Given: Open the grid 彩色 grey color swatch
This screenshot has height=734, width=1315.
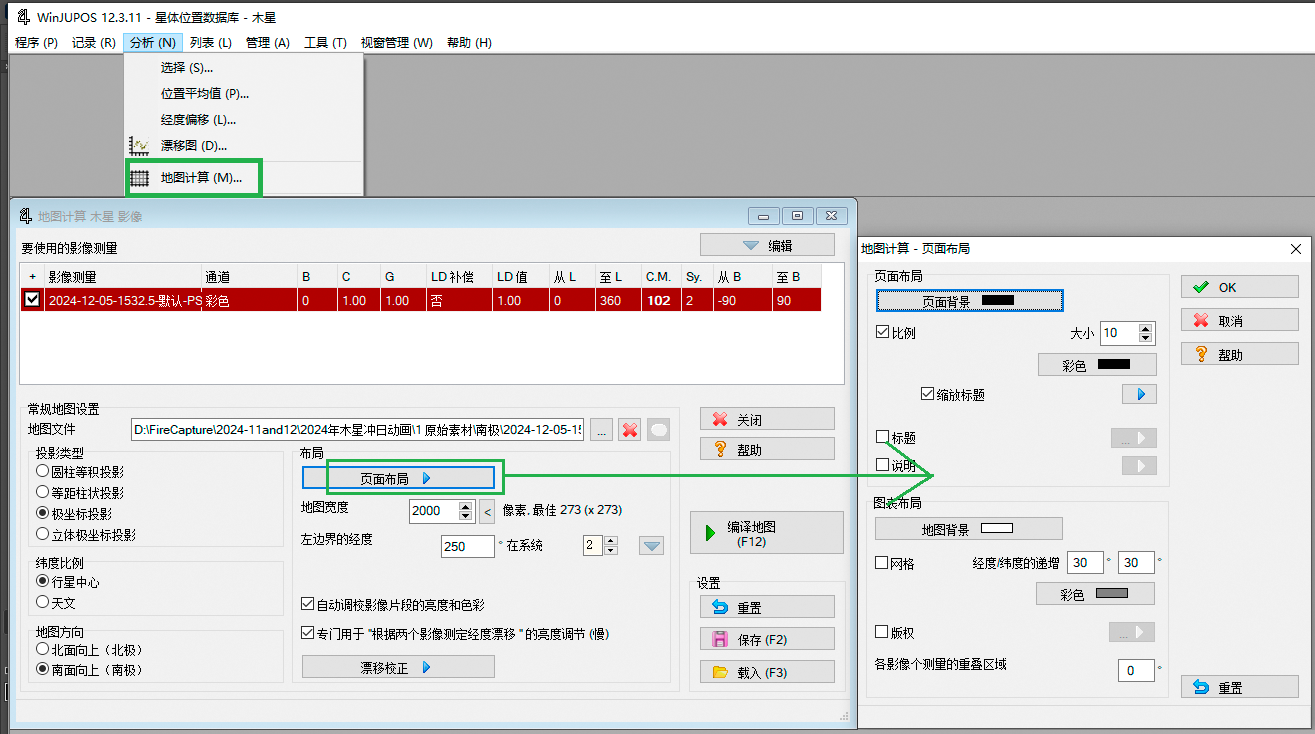Looking at the screenshot, I should 1097,594.
